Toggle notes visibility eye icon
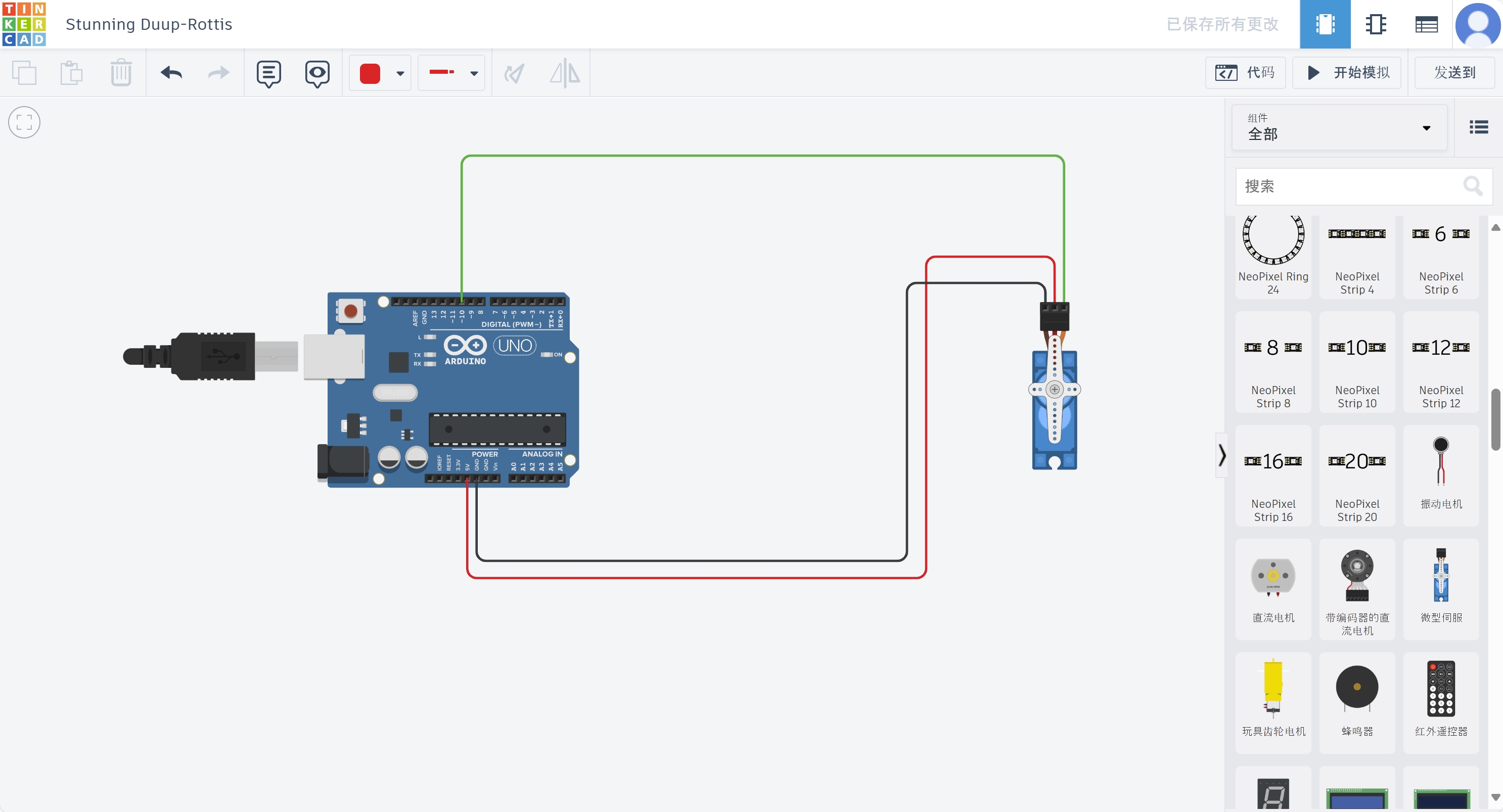Screen dimensions: 1503x812 click(x=317, y=73)
